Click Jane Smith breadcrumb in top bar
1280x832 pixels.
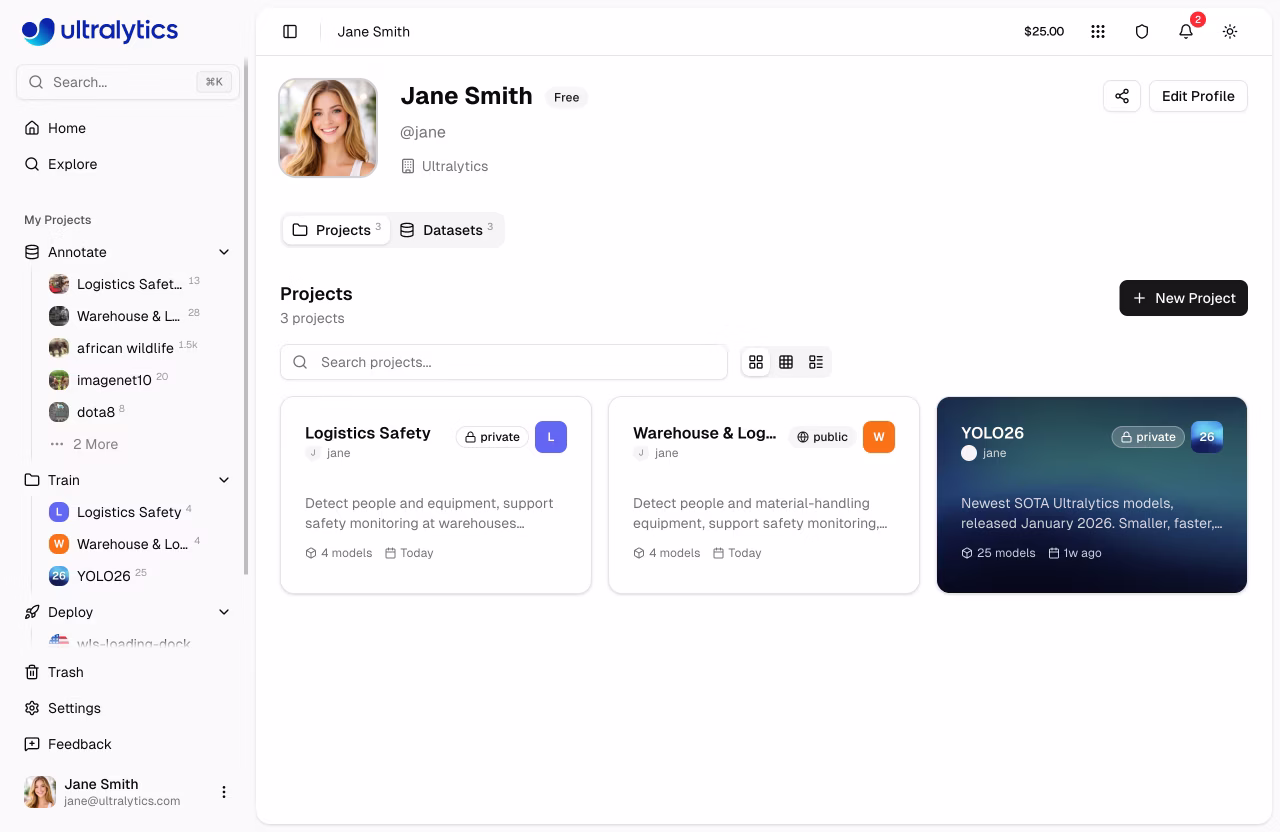coord(374,31)
